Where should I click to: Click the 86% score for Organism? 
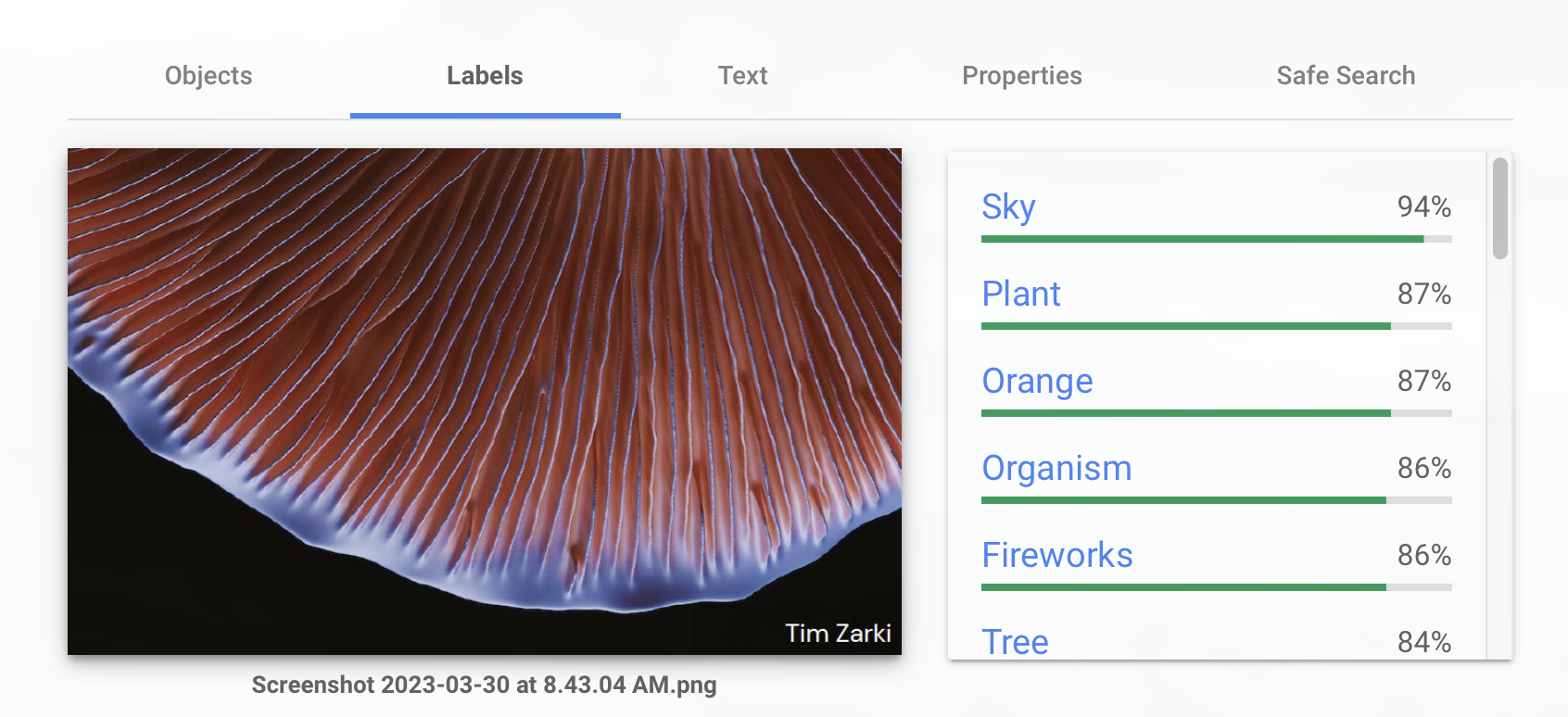click(x=1424, y=468)
